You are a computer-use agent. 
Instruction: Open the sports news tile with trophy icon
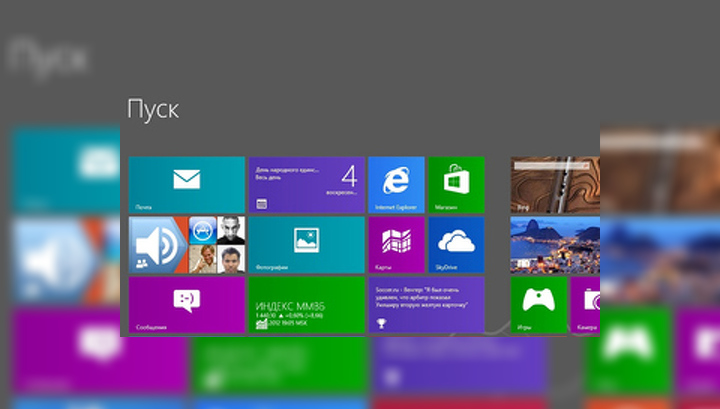427,305
